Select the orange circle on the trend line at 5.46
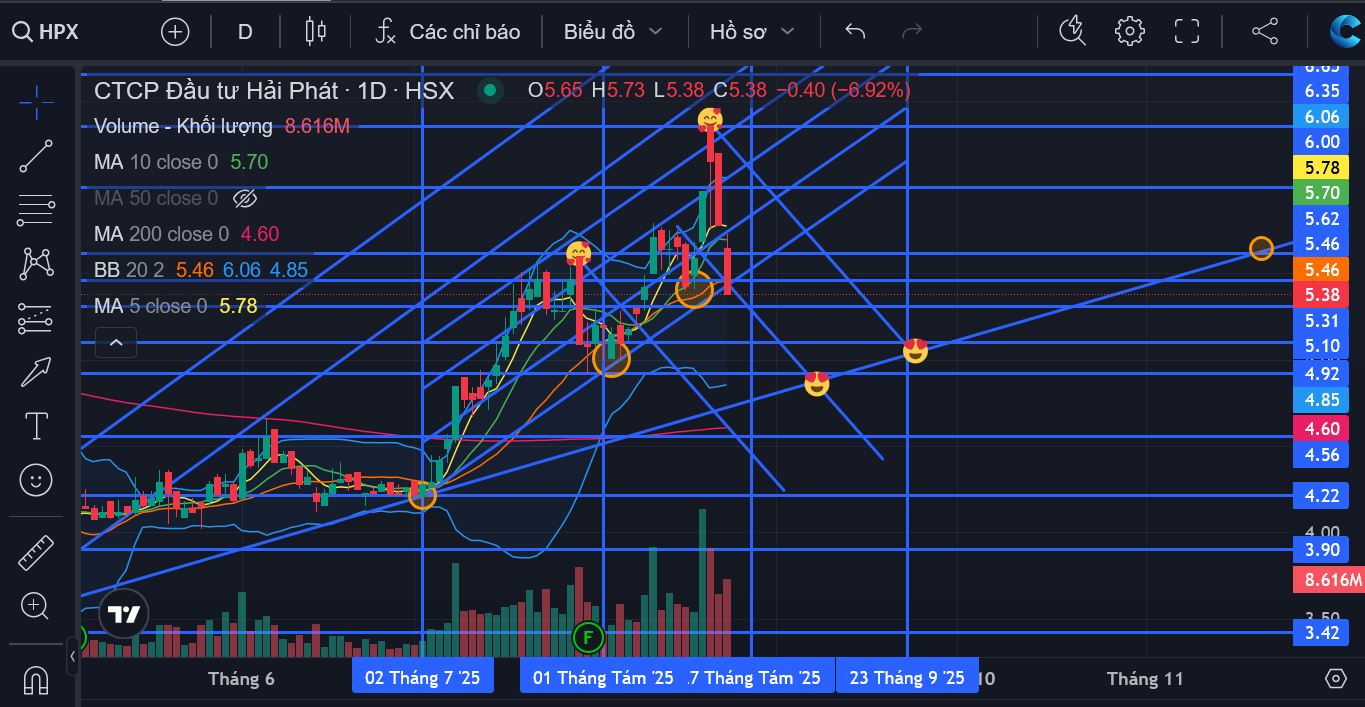 pos(1262,248)
